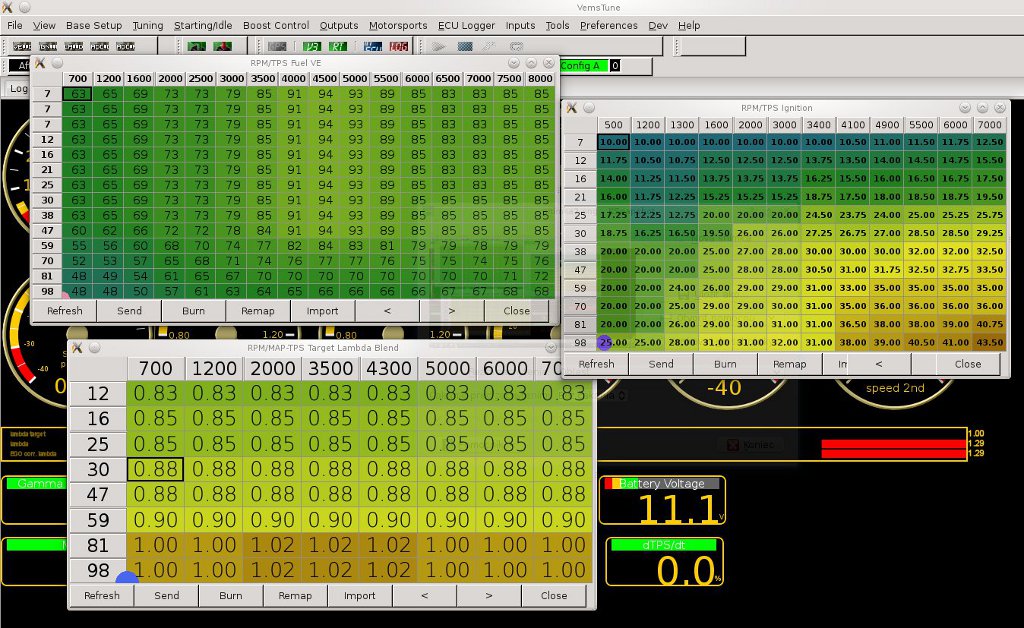The height and width of the screenshot is (628, 1024).
Task: Click the grid icon right of play arrow
Action: [x=465, y=46]
